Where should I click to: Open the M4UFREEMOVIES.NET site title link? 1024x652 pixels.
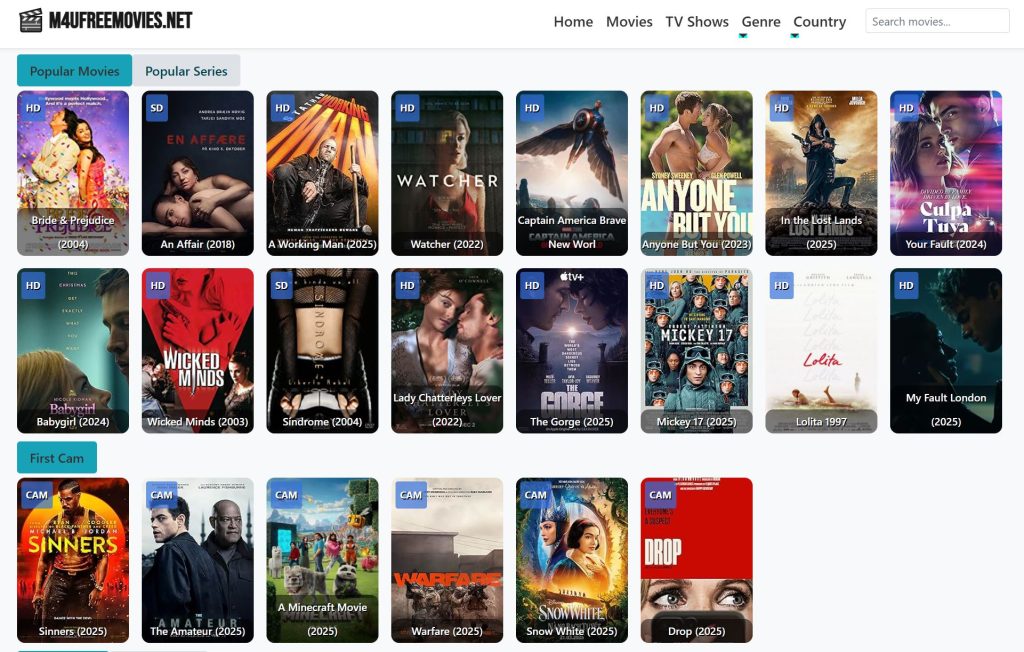[120, 20]
